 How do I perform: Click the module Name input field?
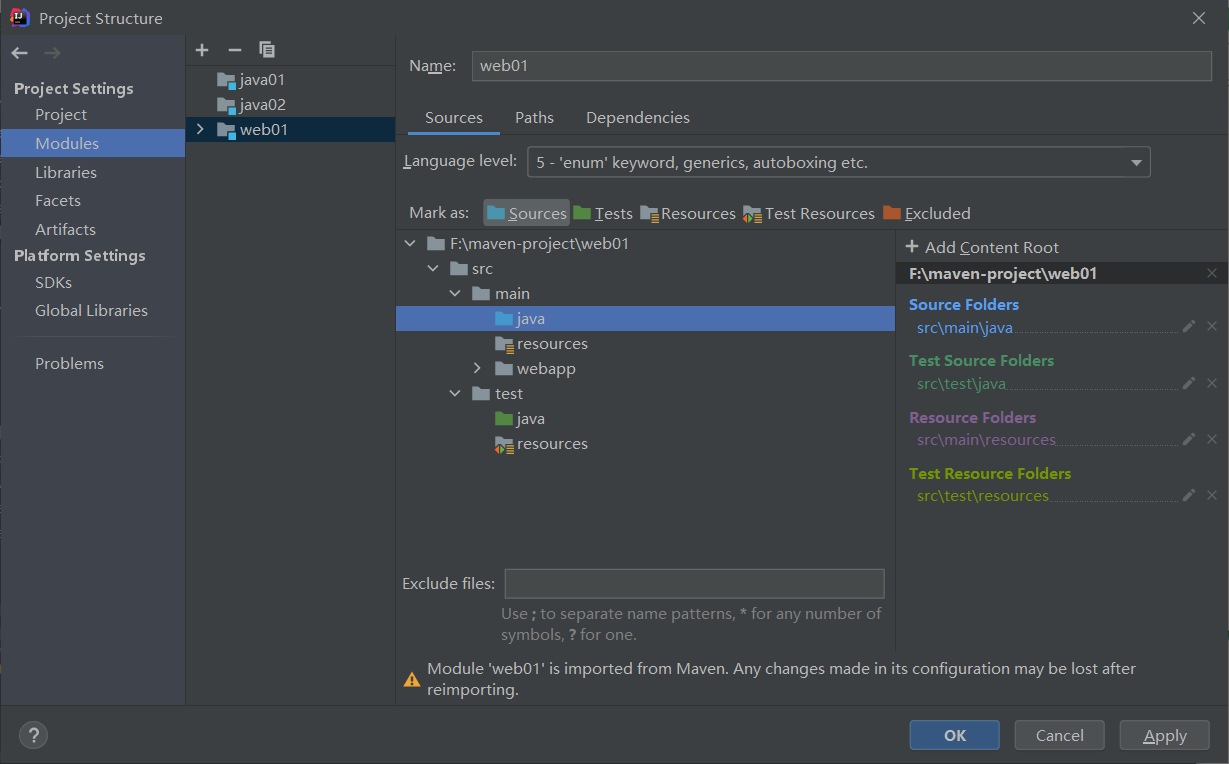(841, 66)
